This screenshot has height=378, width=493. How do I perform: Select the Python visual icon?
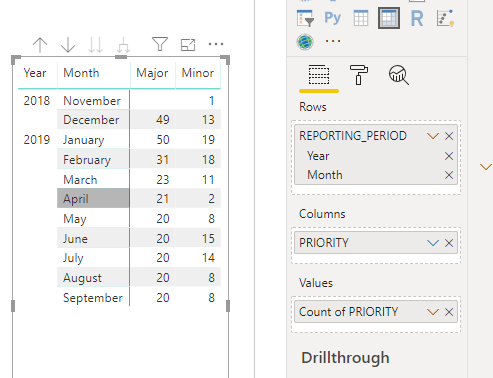coord(332,18)
